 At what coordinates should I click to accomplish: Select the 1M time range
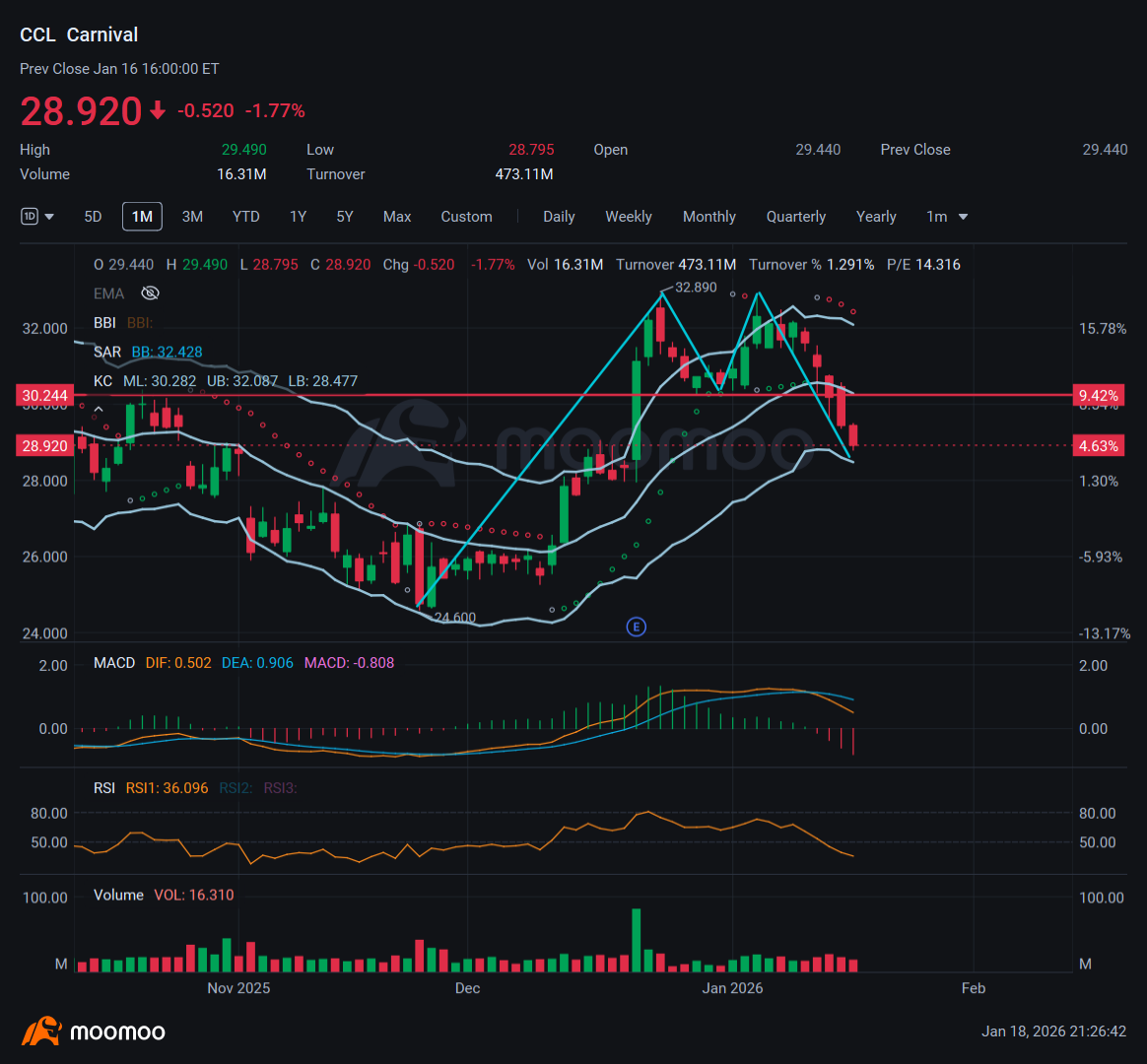pos(142,217)
